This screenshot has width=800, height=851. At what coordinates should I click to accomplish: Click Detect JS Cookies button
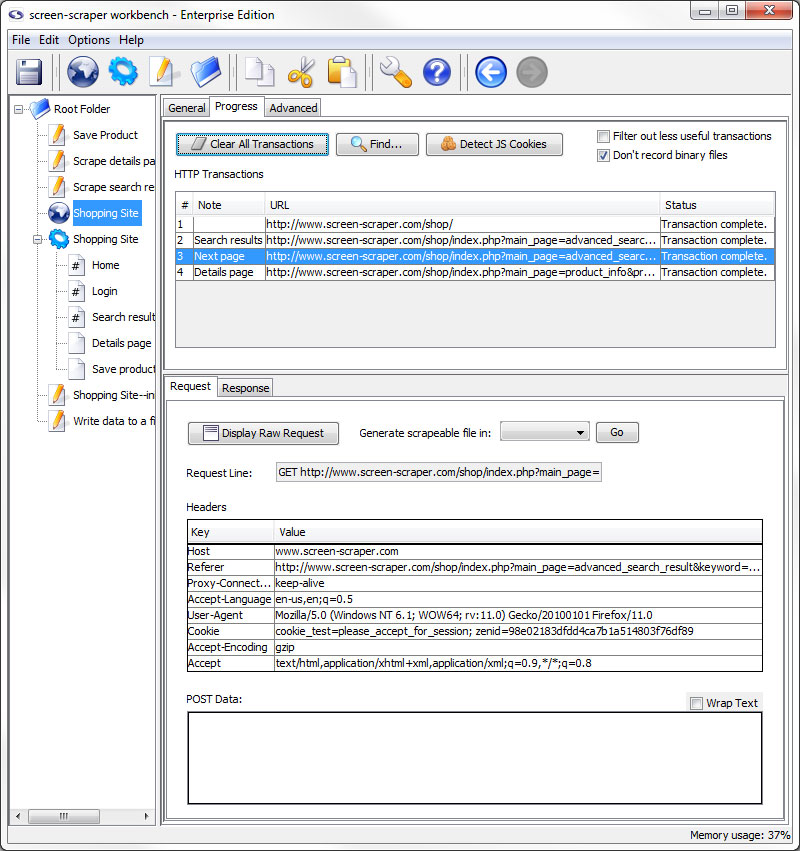pyautogui.click(x=494, y=144)
